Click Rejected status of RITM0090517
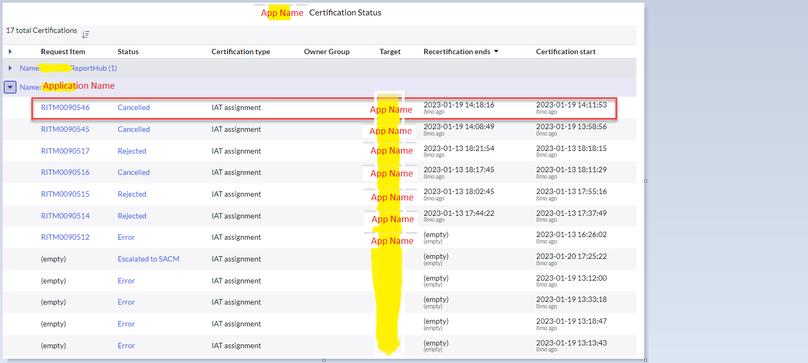Screen dimensions: 808x363 point(132,151)
